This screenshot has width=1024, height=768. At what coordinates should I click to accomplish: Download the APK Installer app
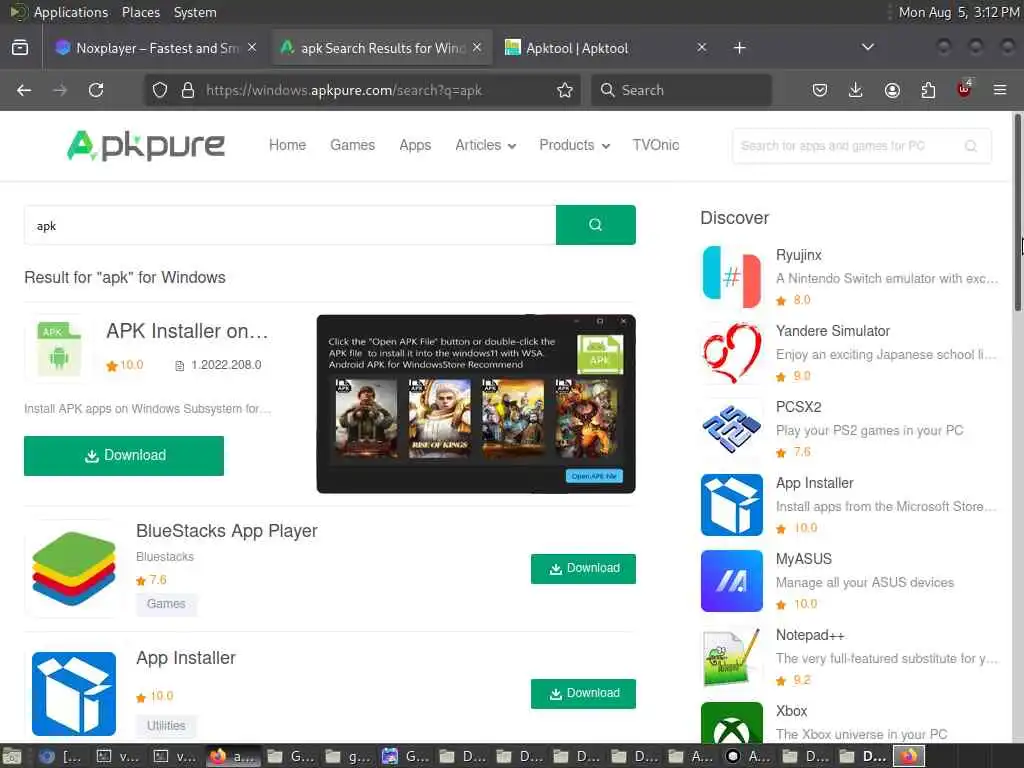point(124,456)
